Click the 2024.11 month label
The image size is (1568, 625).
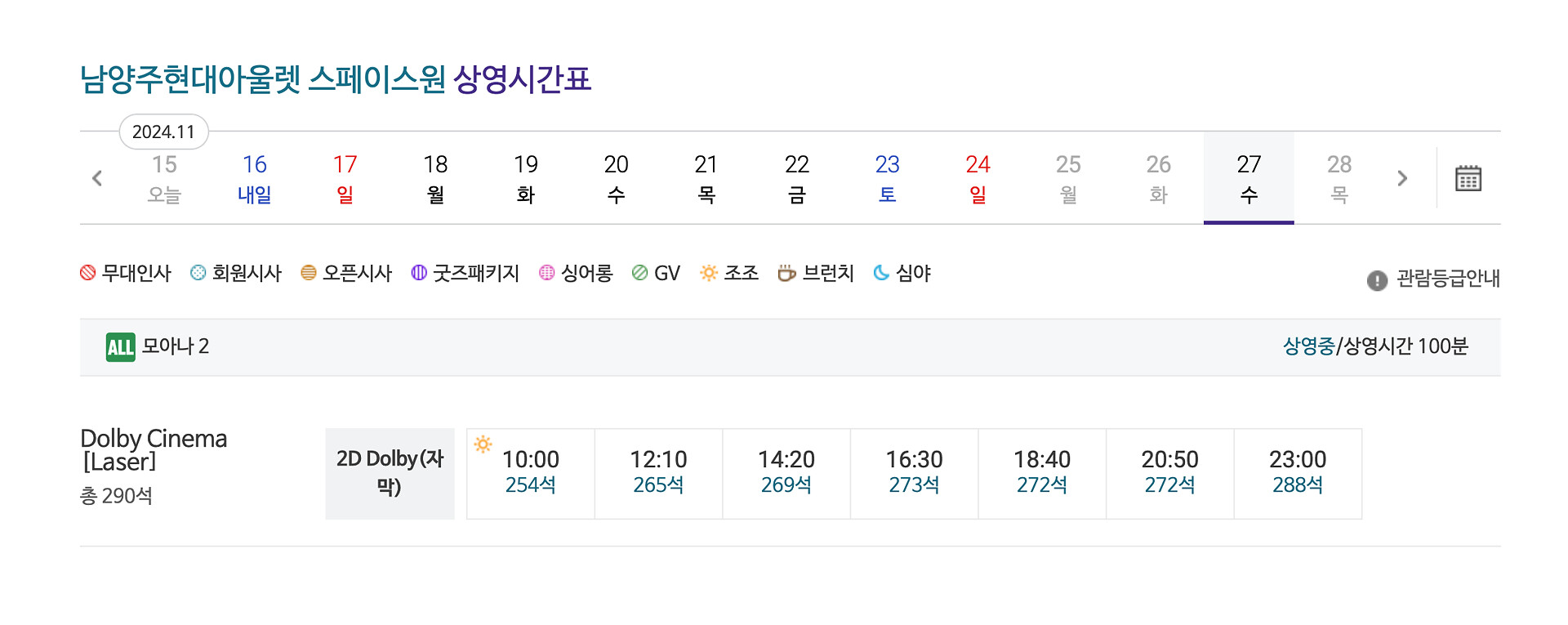(164, 132)
